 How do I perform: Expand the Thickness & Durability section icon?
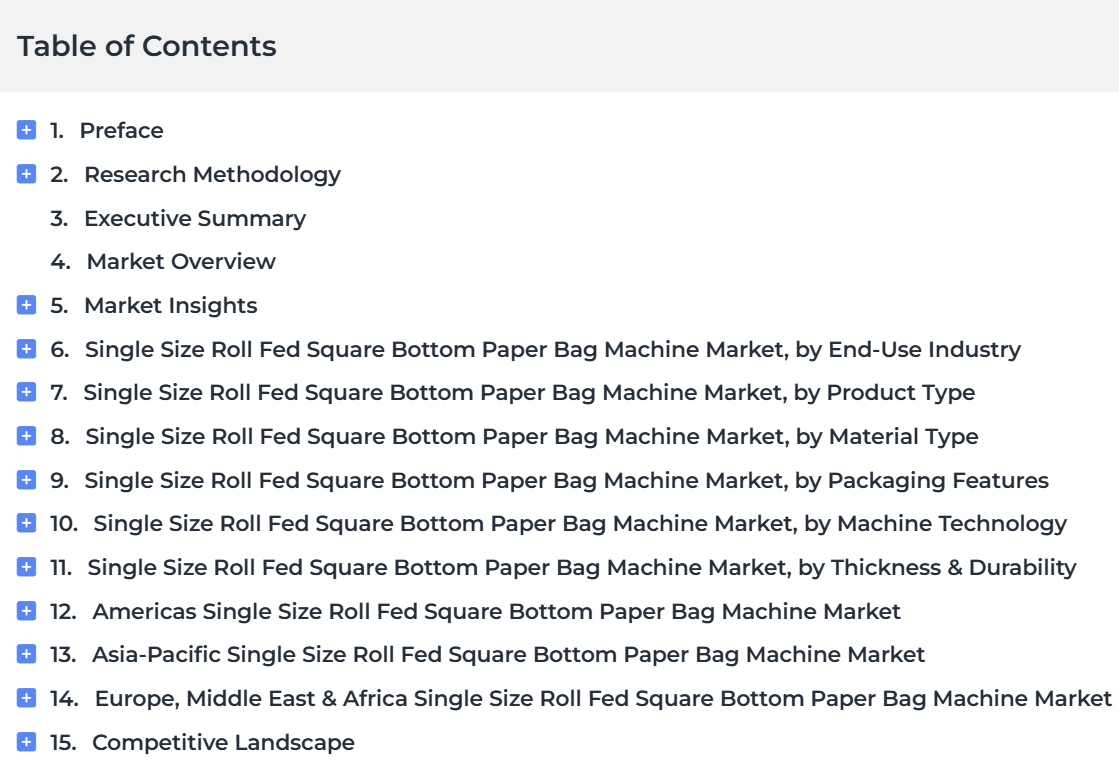pos(26,567)
